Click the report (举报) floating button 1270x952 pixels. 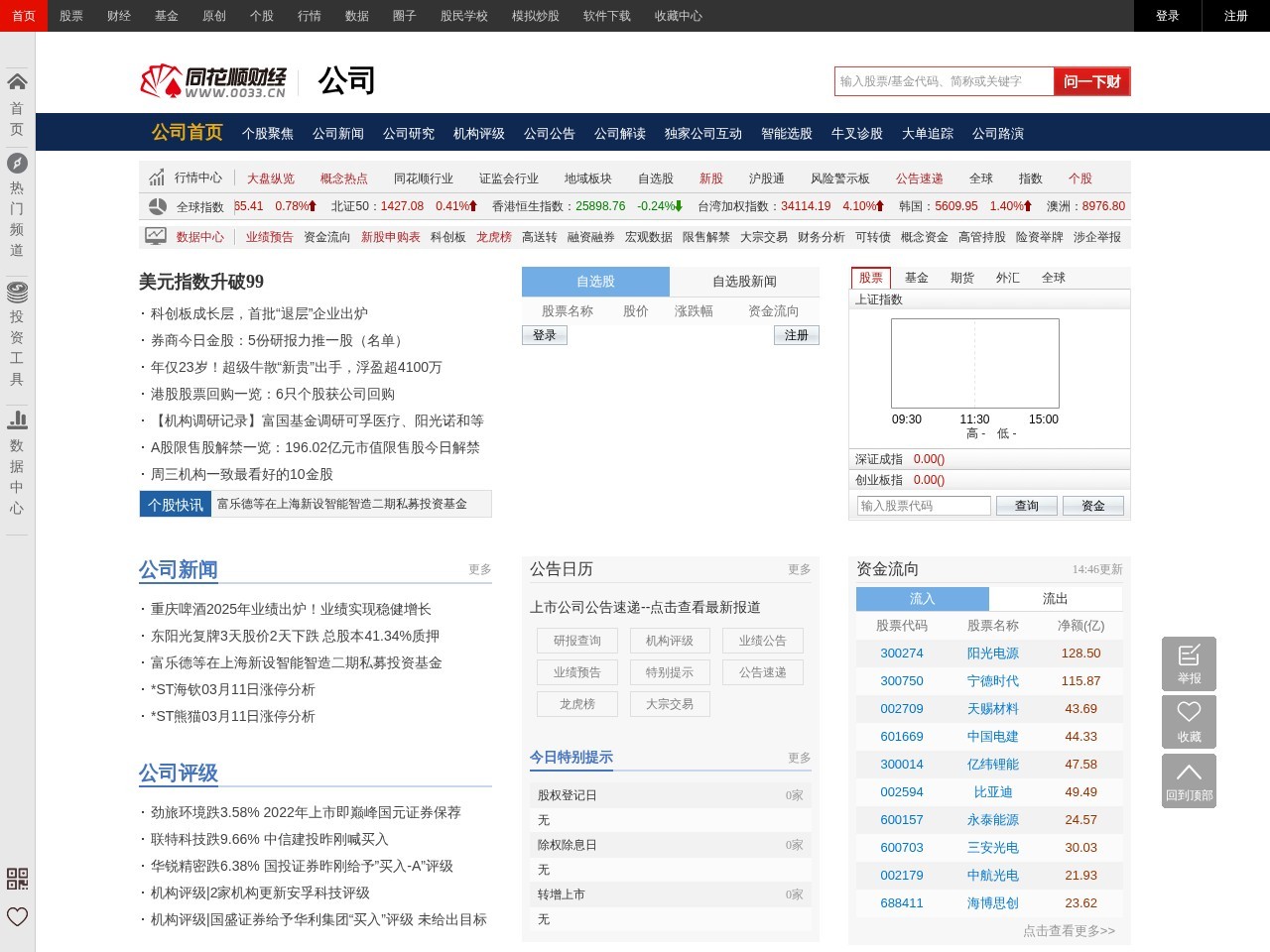(1189, 663)
